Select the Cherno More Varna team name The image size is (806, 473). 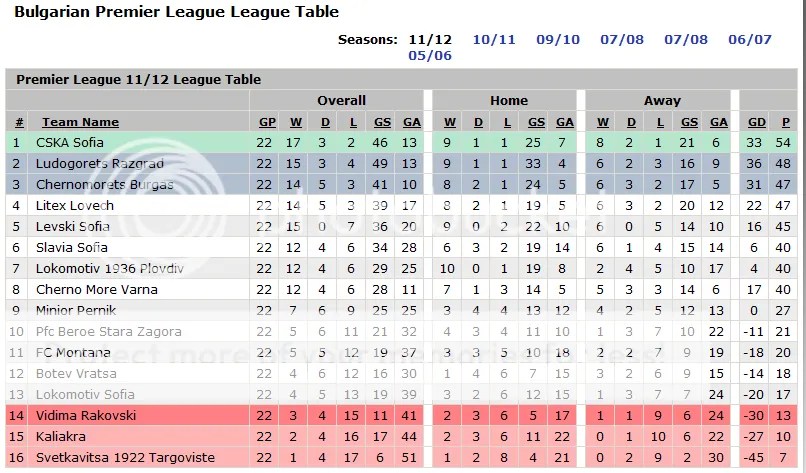[x=97, y=289]
